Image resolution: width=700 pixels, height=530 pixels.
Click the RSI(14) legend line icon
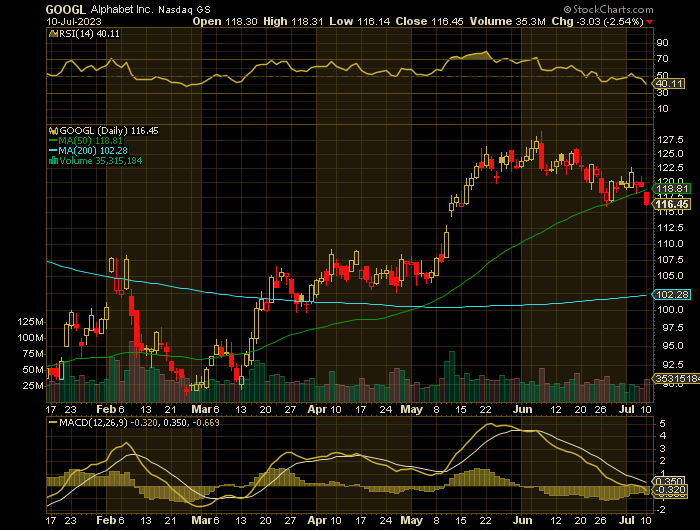click(x=53, y=33)
